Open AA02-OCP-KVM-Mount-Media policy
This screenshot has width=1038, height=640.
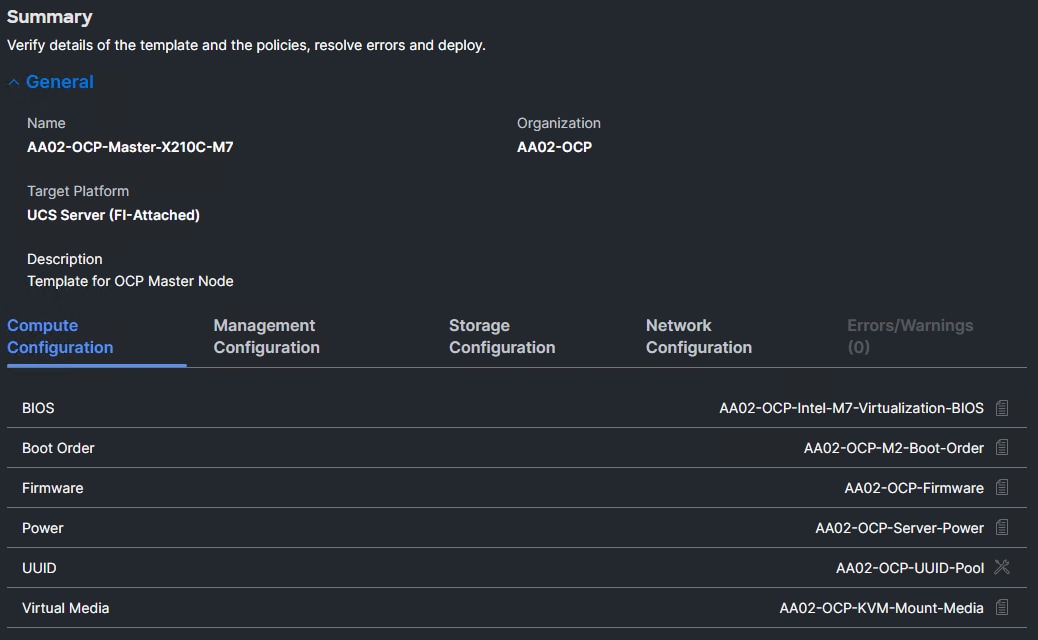click(881, 607)
